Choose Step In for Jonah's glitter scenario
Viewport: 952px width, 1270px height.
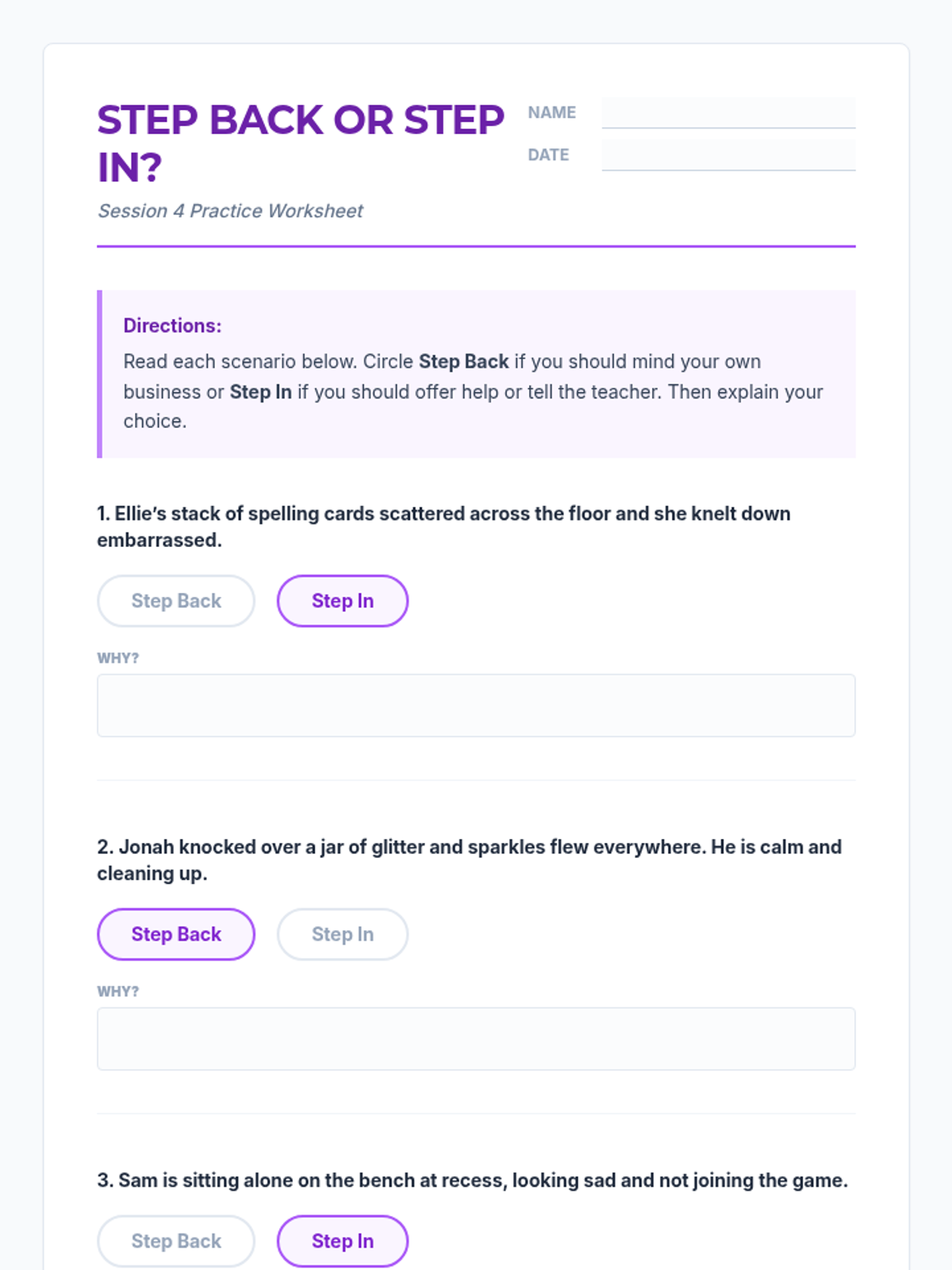point(343,934)
